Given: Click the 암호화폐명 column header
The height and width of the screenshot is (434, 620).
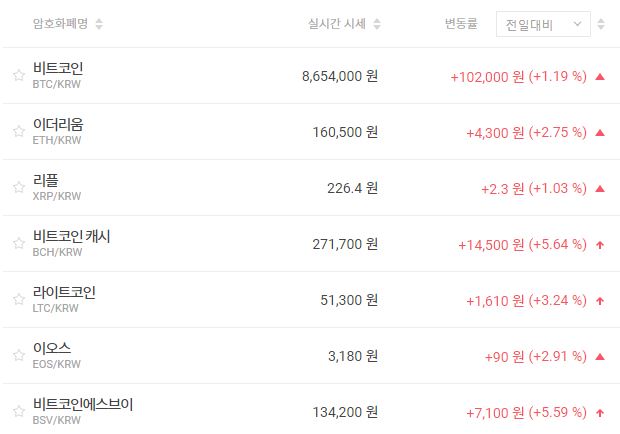Looking at the screenshot, I should point(61,24).
